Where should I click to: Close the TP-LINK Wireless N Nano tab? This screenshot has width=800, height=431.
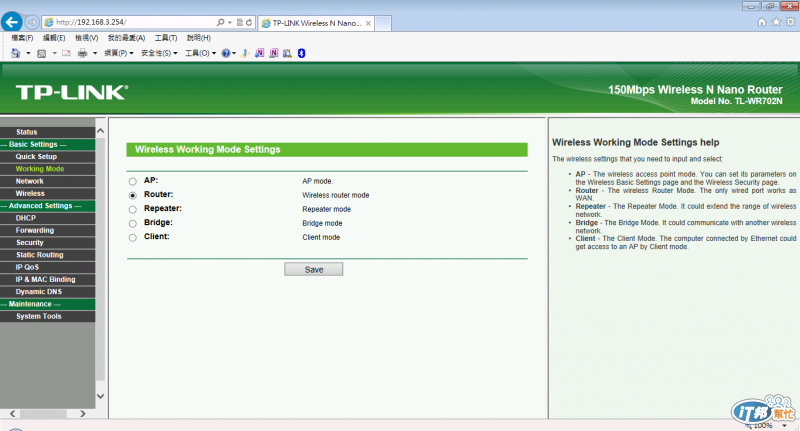point(368,23)
